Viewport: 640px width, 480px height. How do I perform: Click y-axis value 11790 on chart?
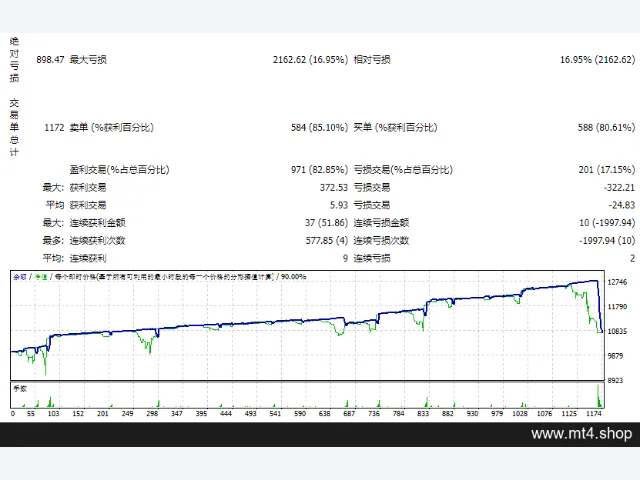(617, 307)
